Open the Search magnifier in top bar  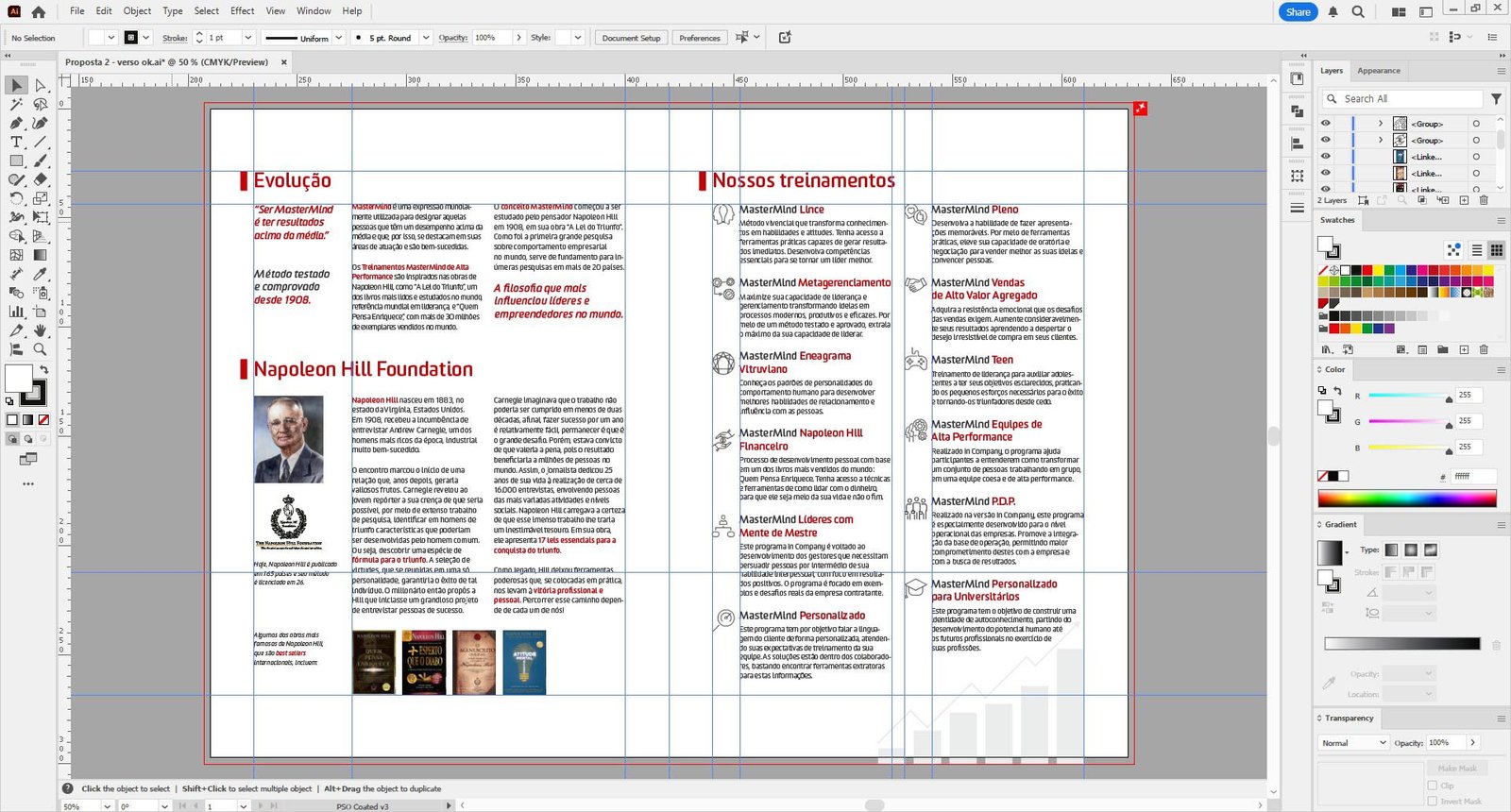[x=1357, y=11]
